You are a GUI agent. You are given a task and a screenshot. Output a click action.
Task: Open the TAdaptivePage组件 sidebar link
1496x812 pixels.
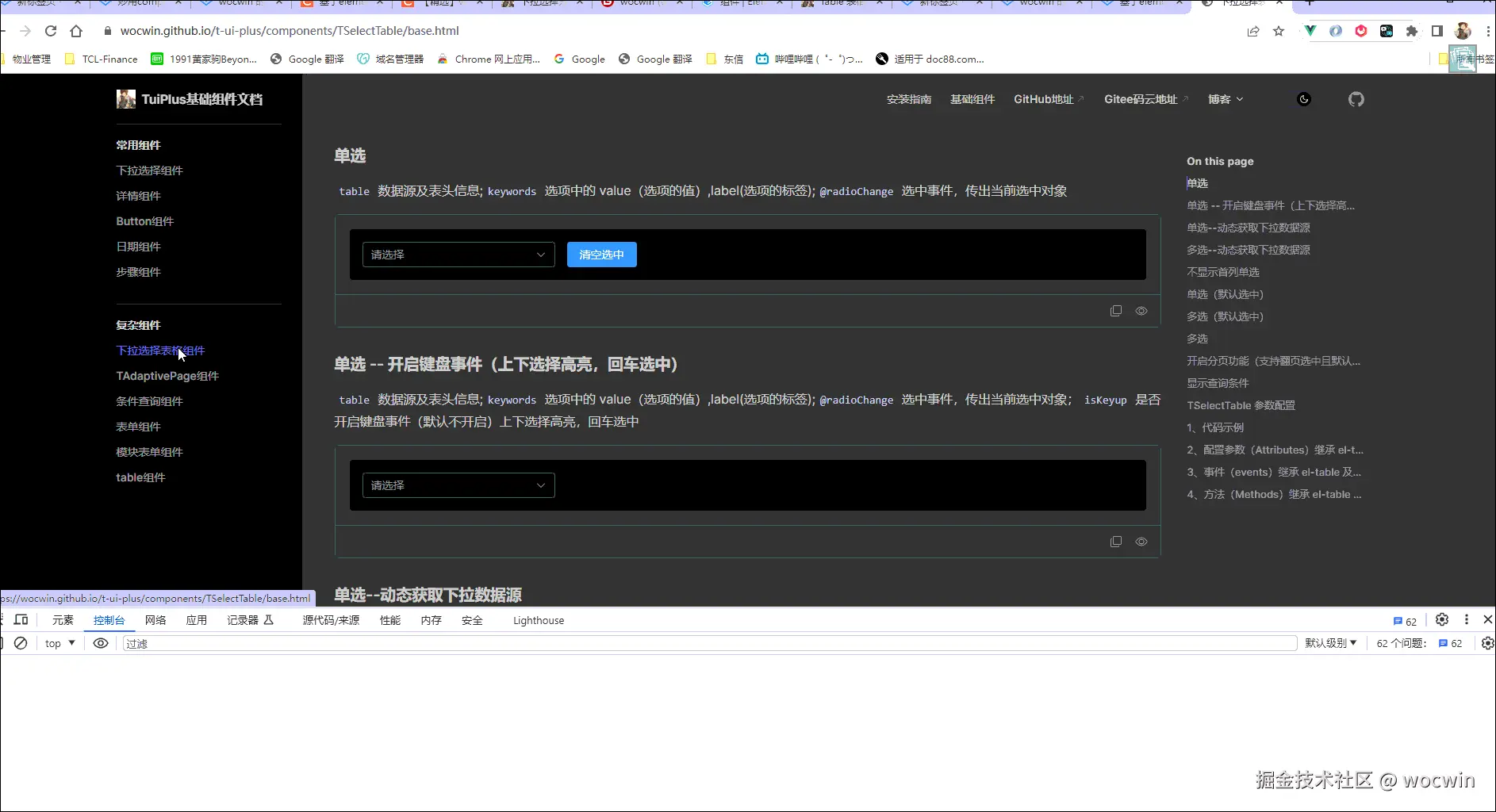pos(167,376)
